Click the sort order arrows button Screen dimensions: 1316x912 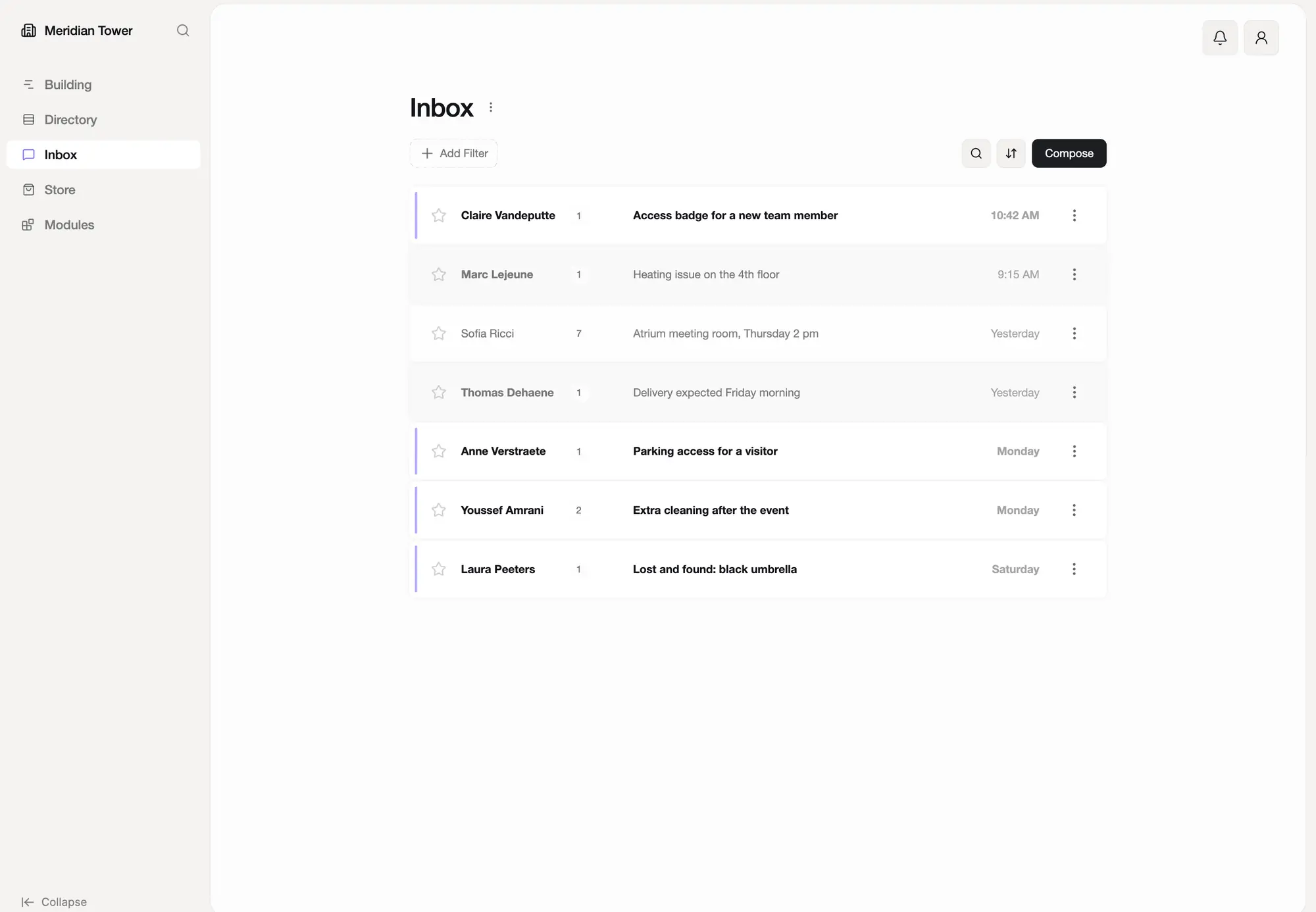click(x=1011, y=153)
